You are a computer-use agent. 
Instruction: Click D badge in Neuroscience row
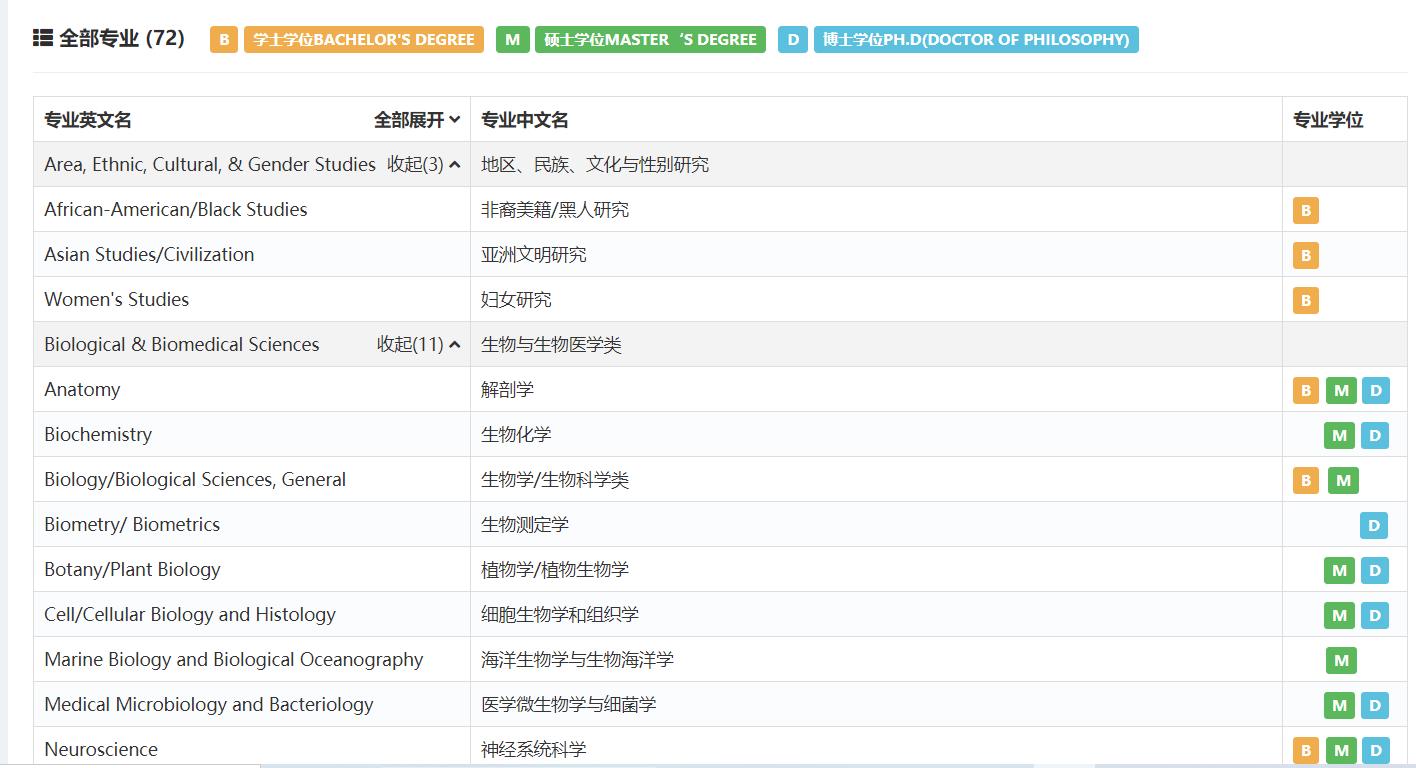click(1375, 750)
